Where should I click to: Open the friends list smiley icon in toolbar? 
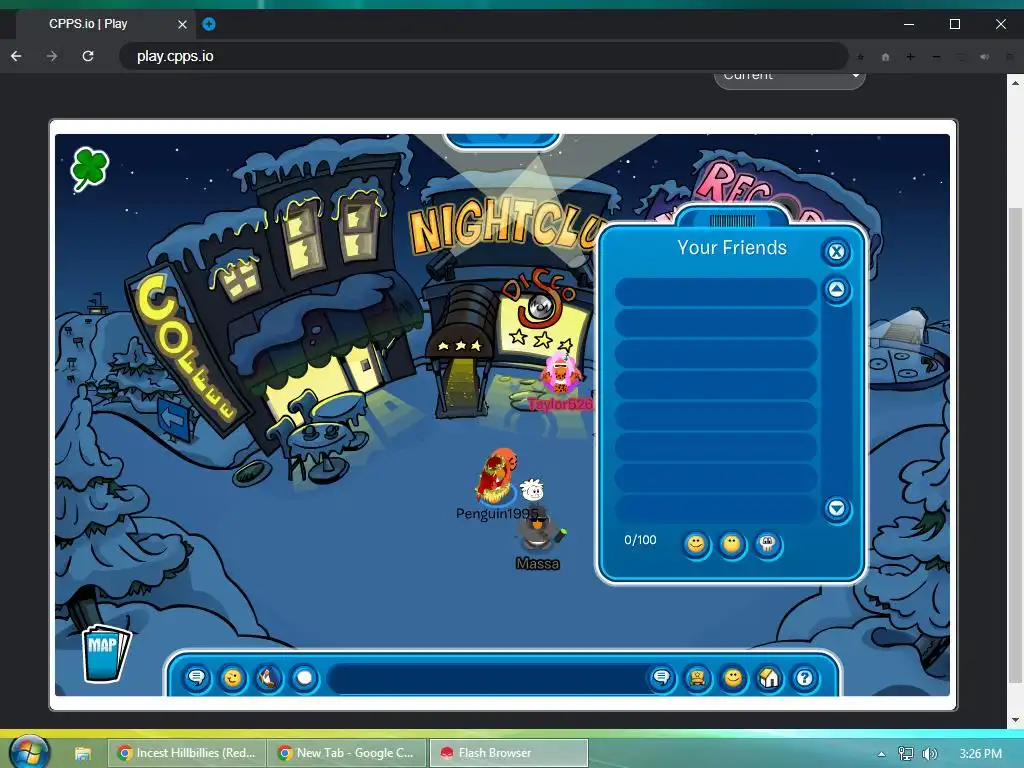pyautogui.click(x=733, y=678)
